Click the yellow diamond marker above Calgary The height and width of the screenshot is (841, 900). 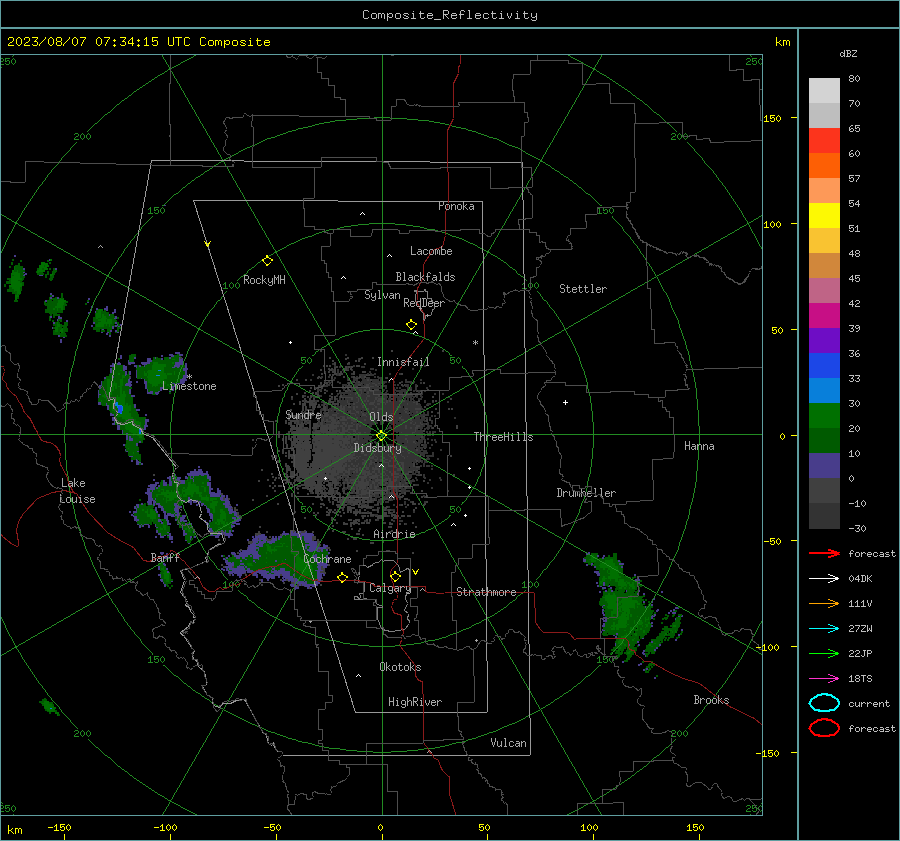(395, 576)
